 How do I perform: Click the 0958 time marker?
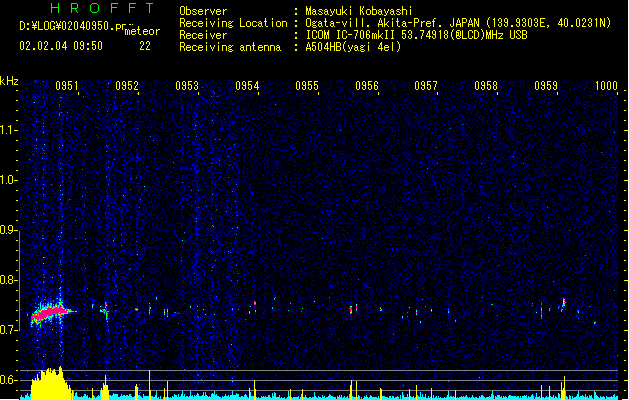coord(486,86)
